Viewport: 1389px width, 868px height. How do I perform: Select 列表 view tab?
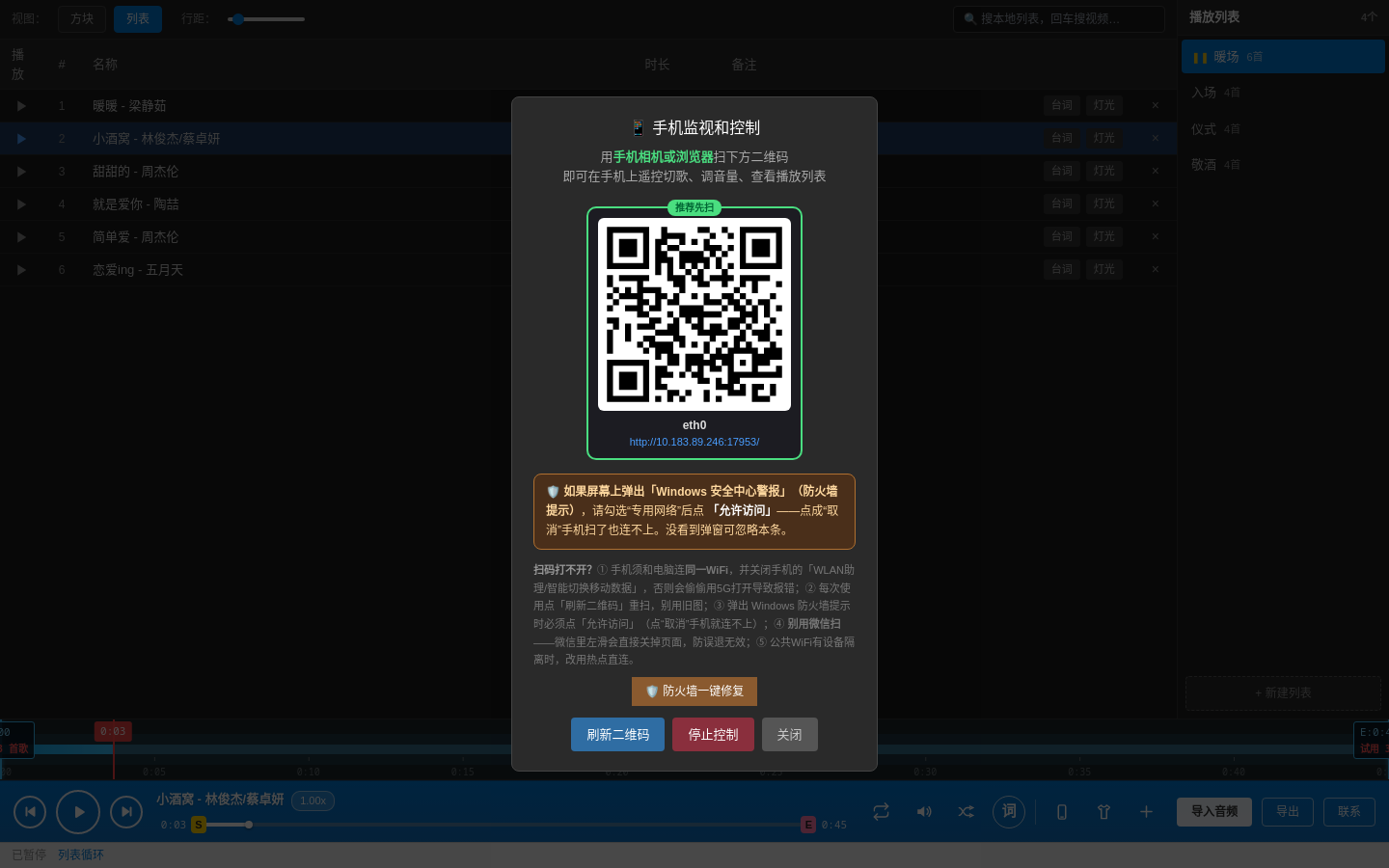click(138, 18)
